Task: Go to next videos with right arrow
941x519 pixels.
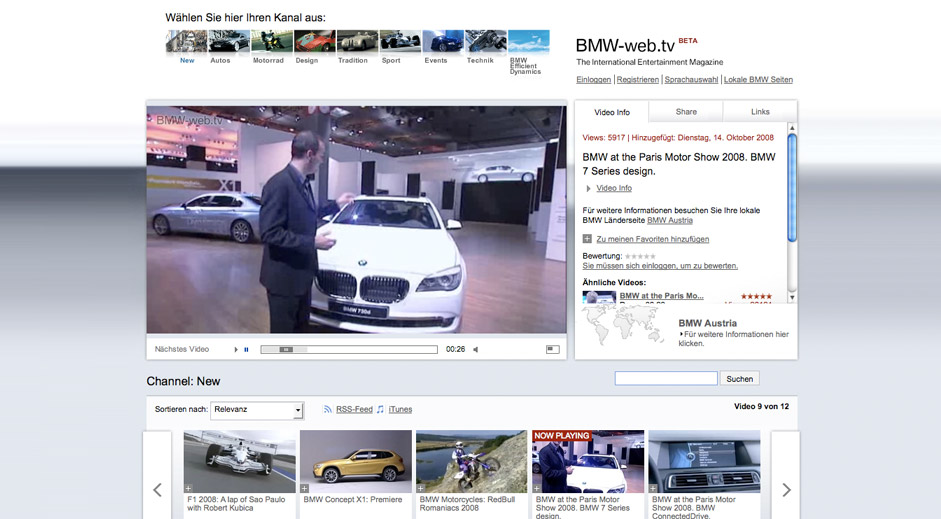Action: click(x=786, y=490)
